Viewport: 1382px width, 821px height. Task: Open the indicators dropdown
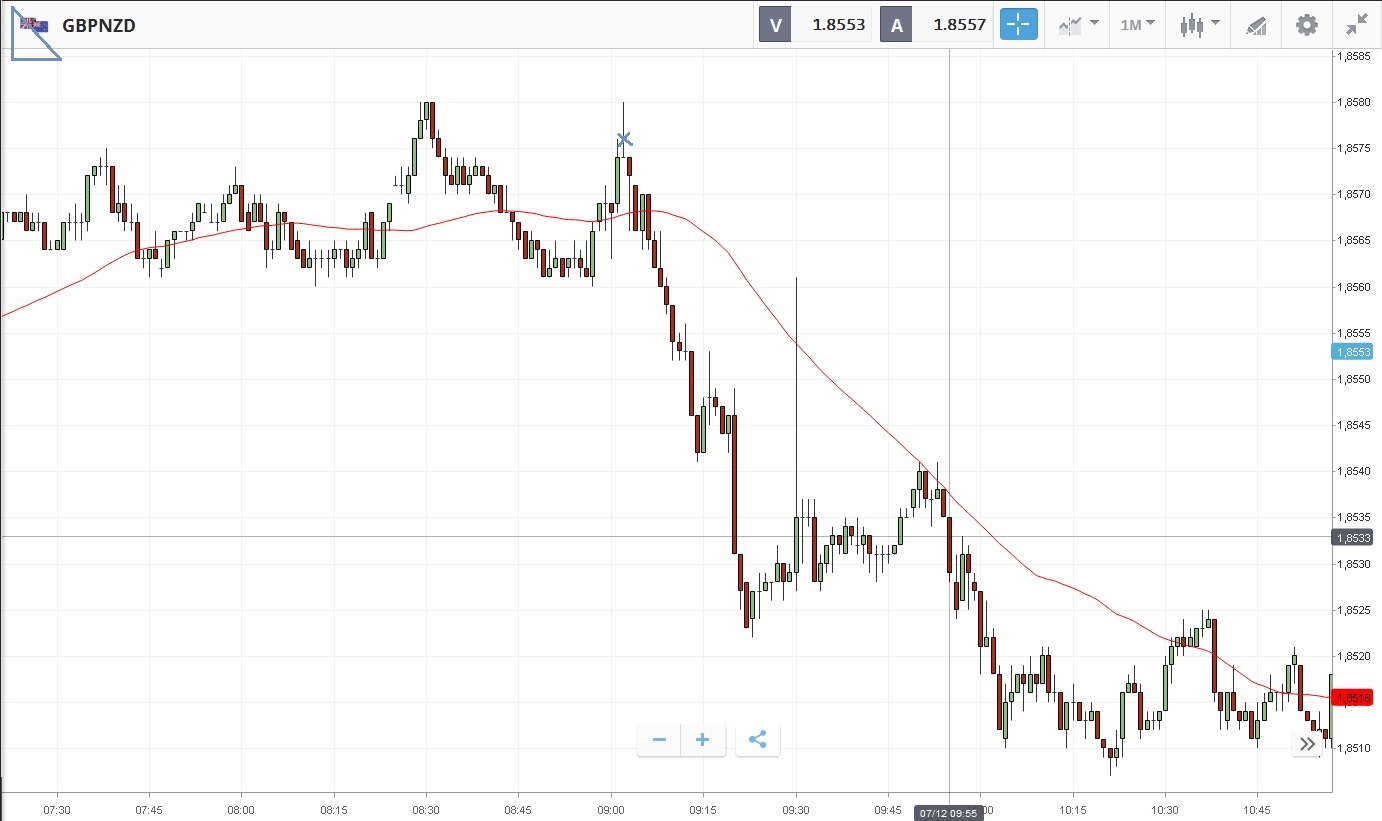[1078, 25]
